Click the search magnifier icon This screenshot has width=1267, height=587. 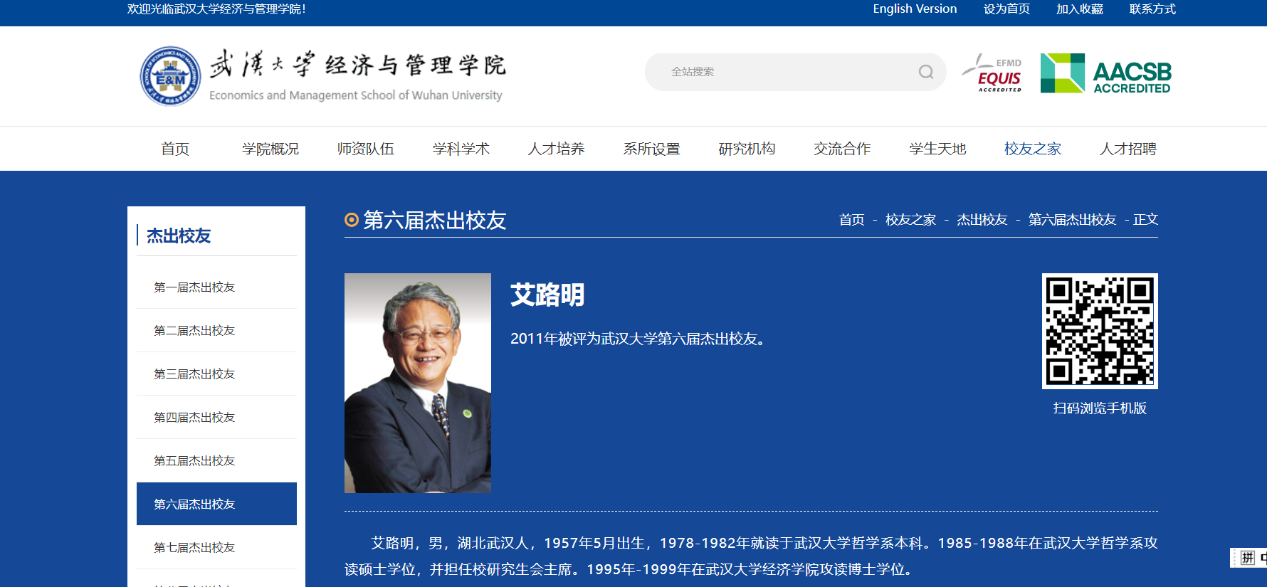coord(926,72)
